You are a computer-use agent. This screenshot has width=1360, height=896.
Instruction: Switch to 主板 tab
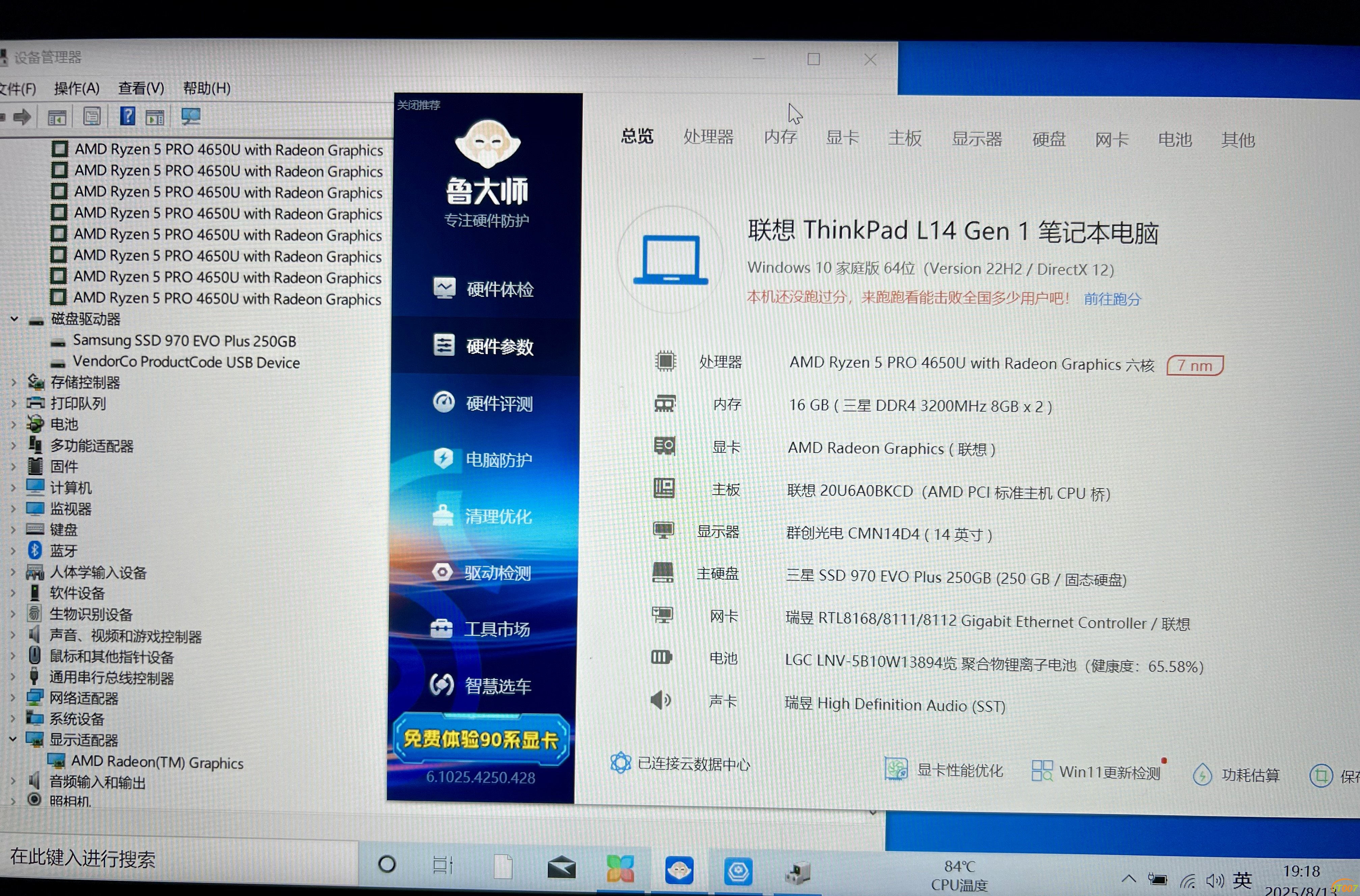click(x=905, y=138)
